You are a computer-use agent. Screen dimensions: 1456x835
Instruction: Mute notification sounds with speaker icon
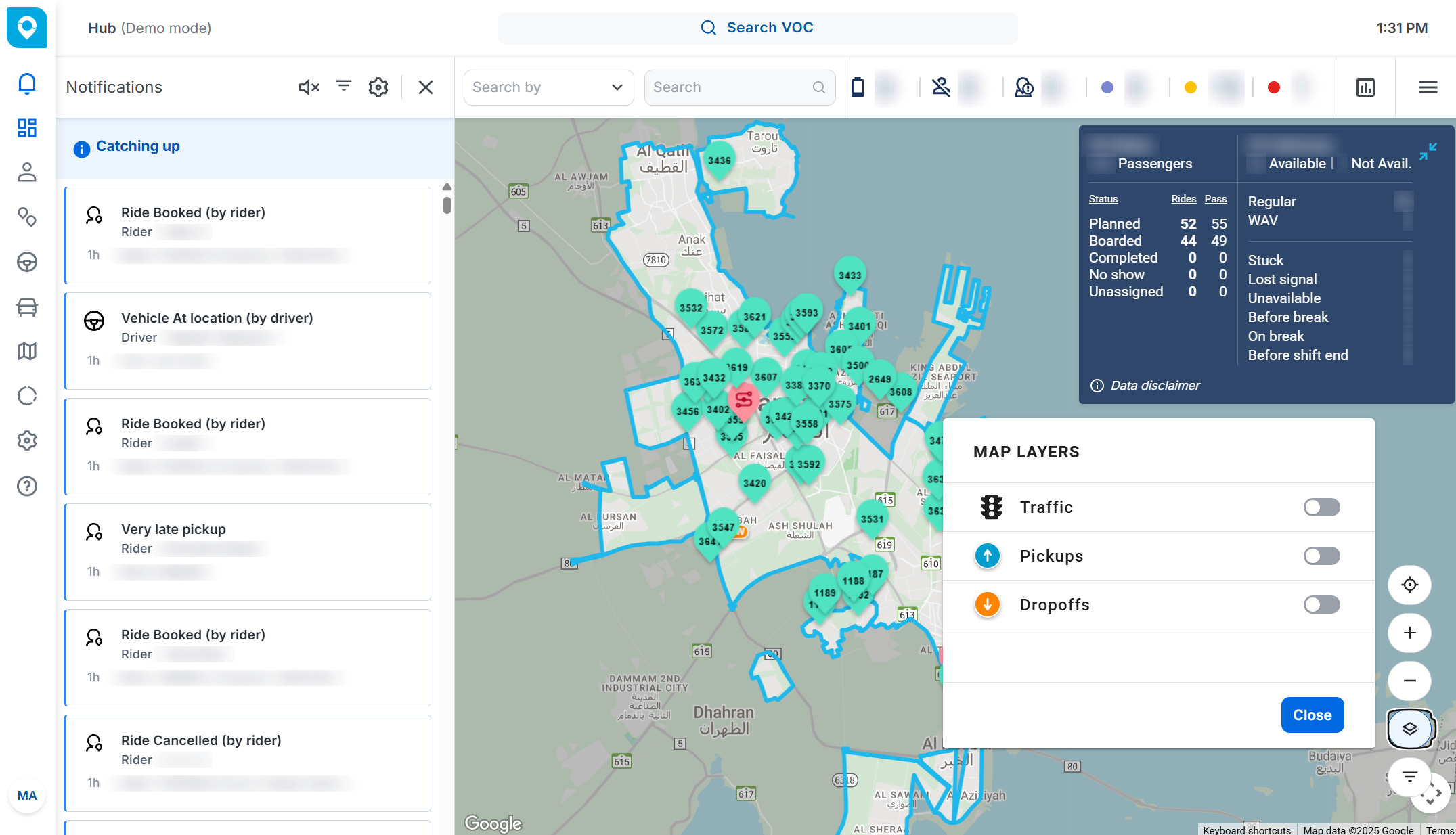click(309, 87)
